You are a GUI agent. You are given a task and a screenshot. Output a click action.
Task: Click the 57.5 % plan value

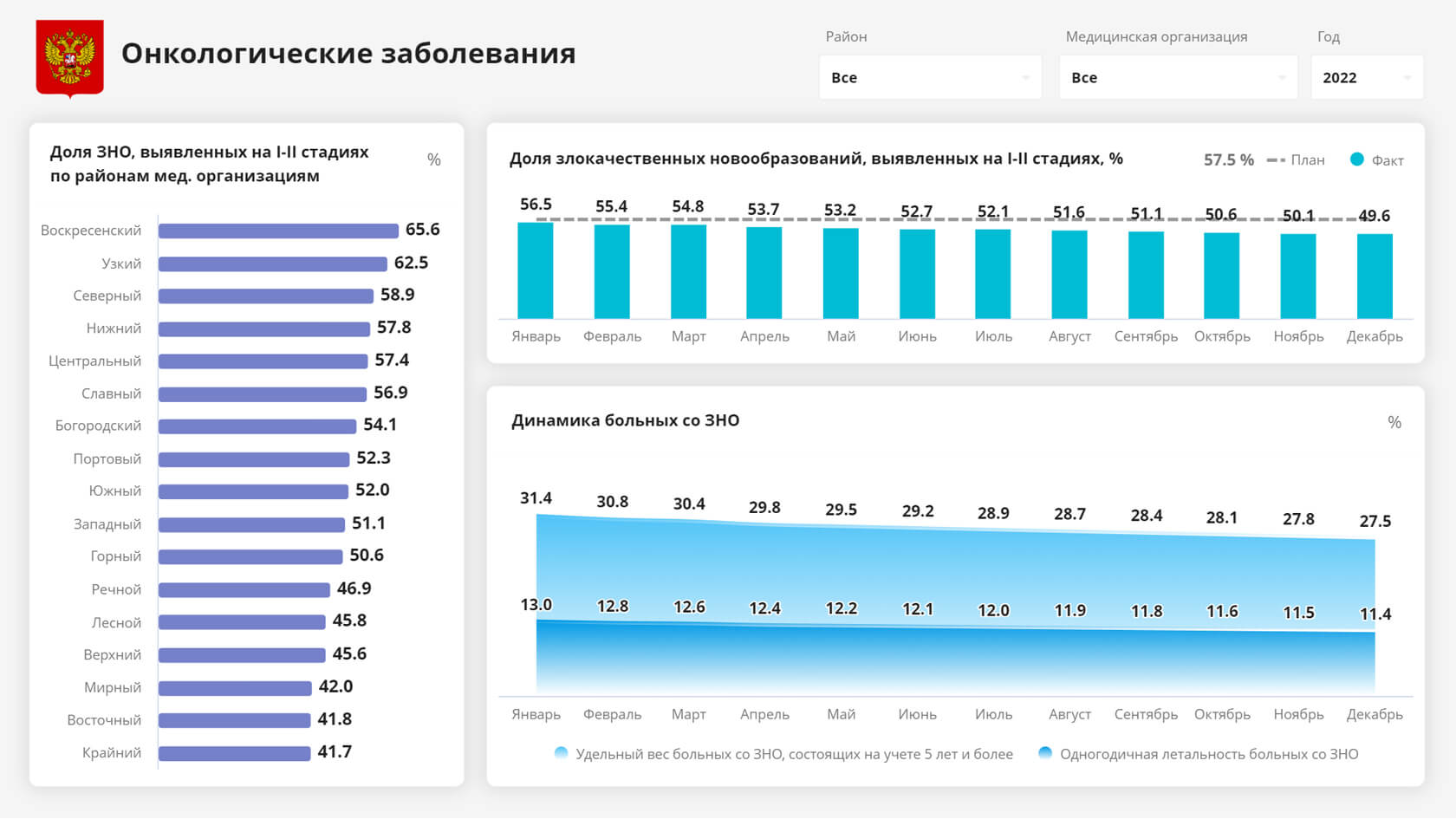coord(1229,160)
